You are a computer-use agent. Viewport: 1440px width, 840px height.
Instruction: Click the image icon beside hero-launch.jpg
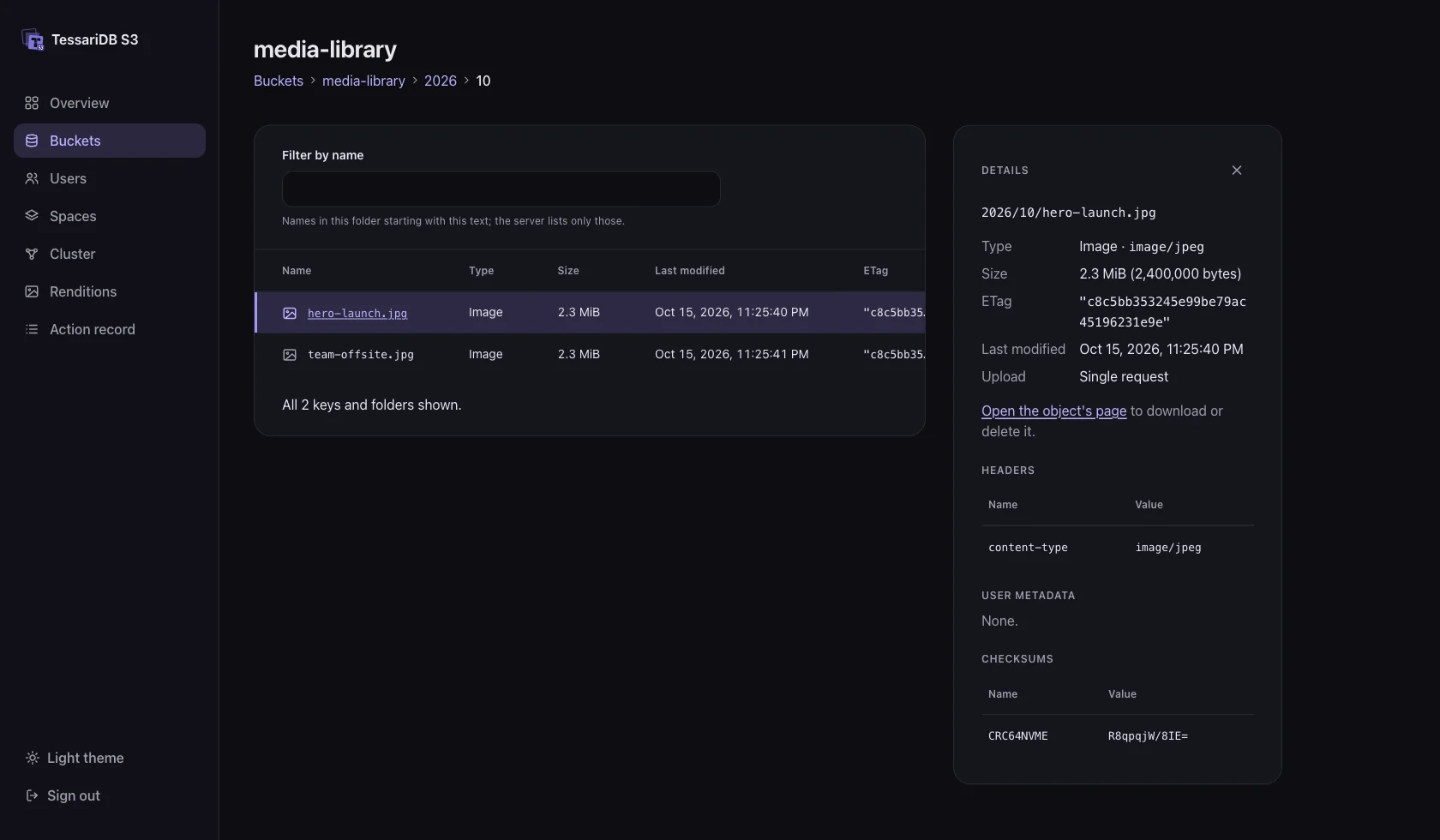290,313
